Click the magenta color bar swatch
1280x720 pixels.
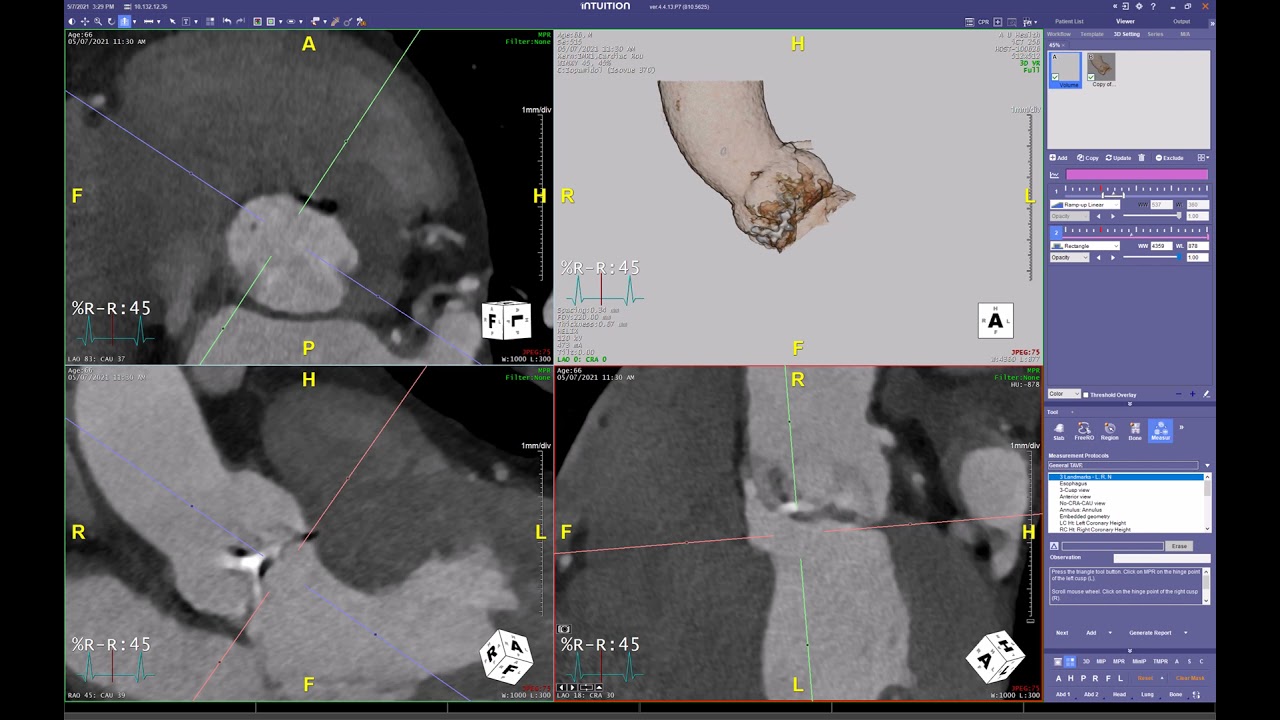(1137, 175)
